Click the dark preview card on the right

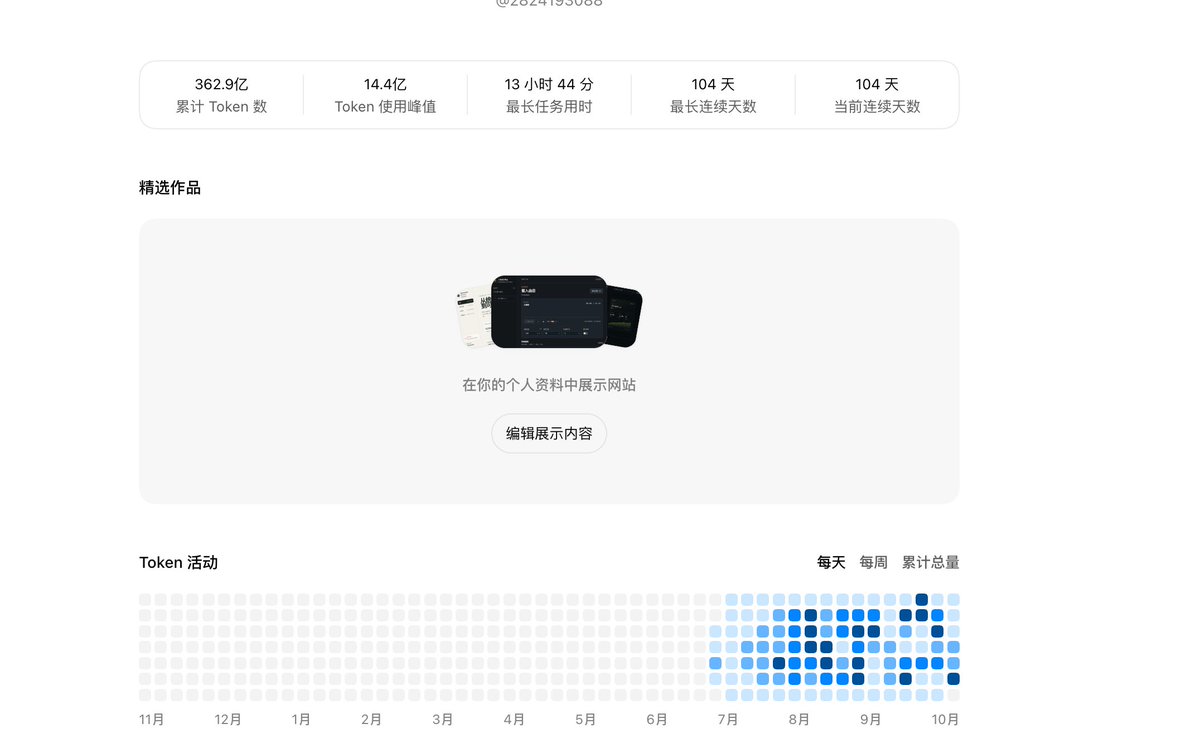coord(624,316)
